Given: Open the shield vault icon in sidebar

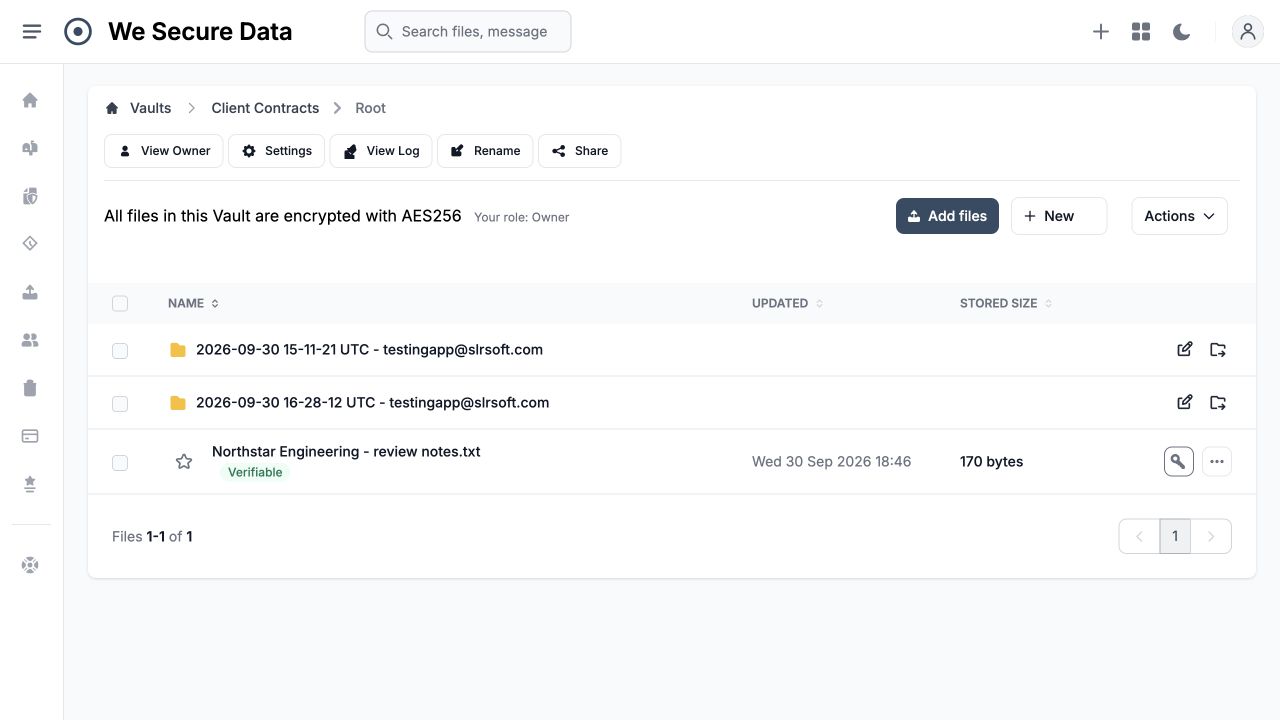Looking at the screenshot, I should point(30,196).
